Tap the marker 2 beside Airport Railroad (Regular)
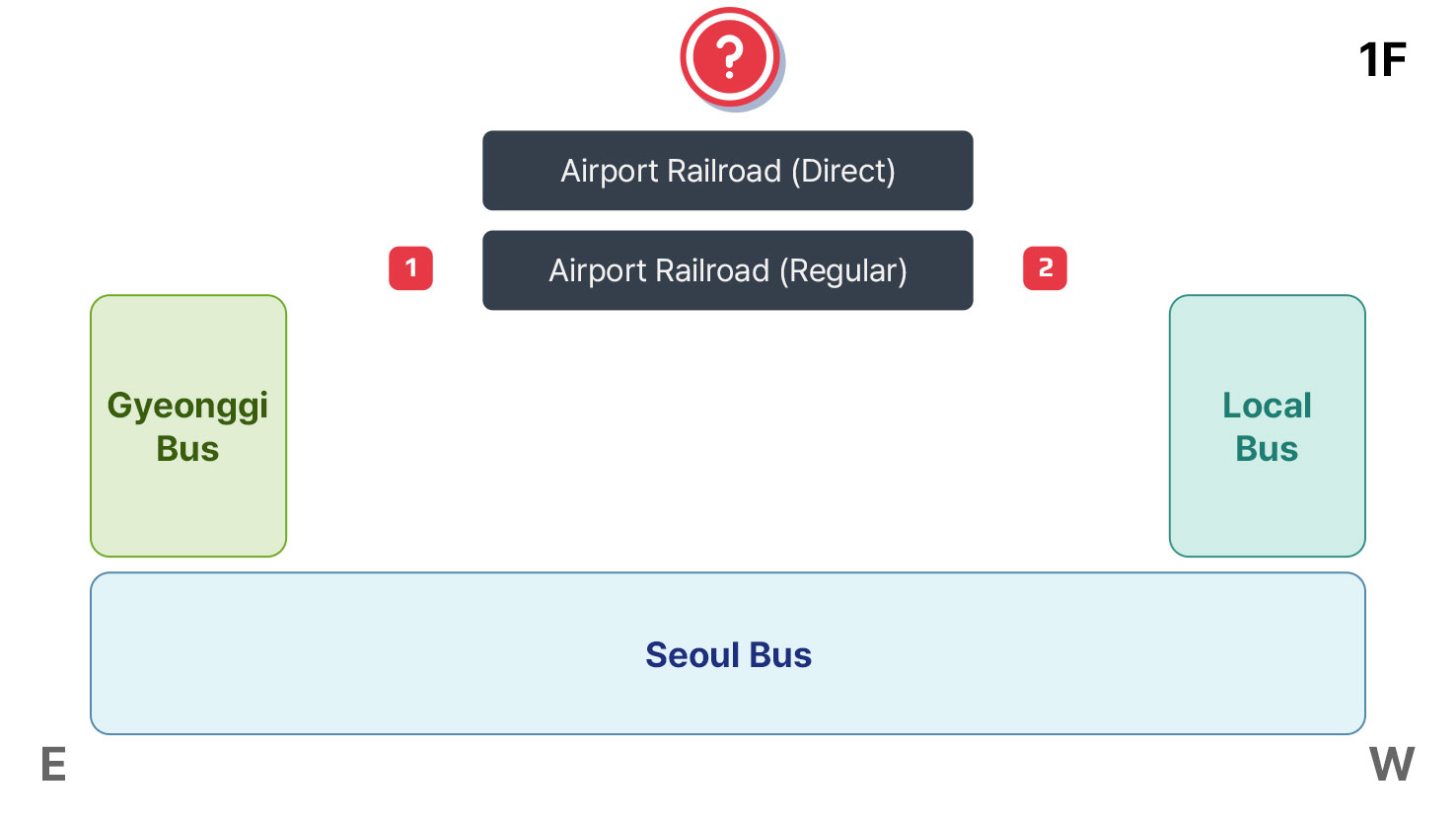Image resolution: width=1456 pixels, height=824 pixels. pos(1045,268)
